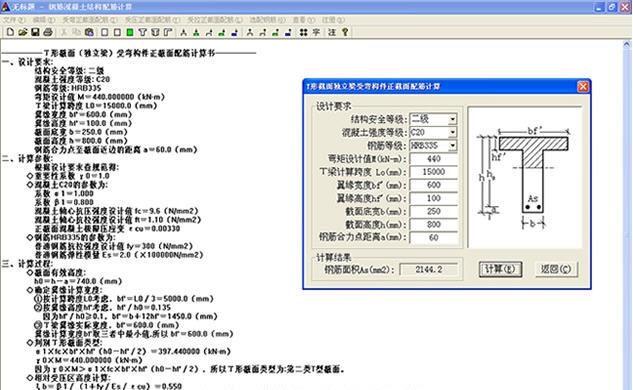This screenshot has height=390, width=633.
Task: Click report line fc=9.6 (N/mm2)
Action: click(x=117, y=211)
